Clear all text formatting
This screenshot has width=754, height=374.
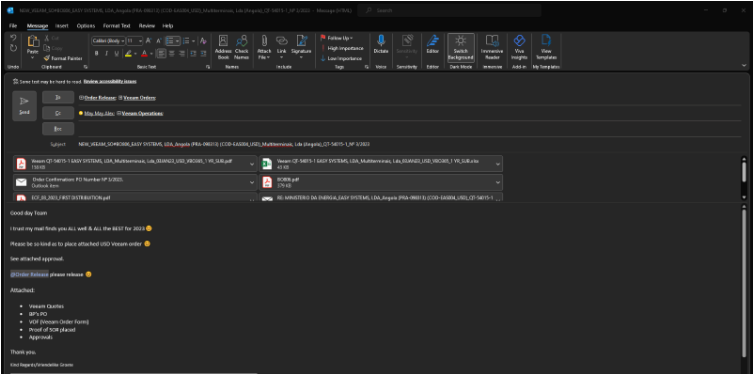click(x=203, y=41)
